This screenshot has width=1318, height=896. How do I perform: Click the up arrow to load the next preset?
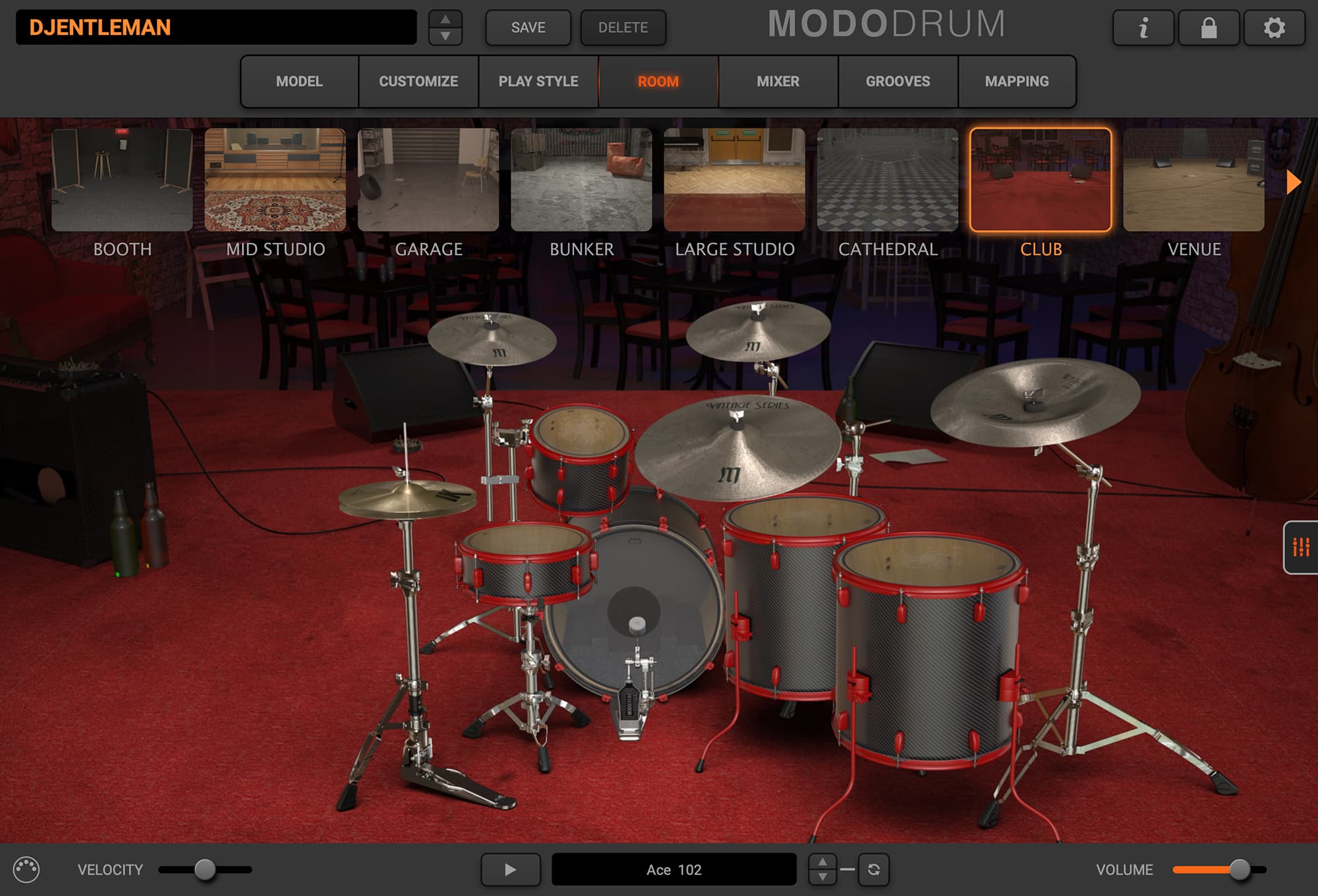[446, 19]
